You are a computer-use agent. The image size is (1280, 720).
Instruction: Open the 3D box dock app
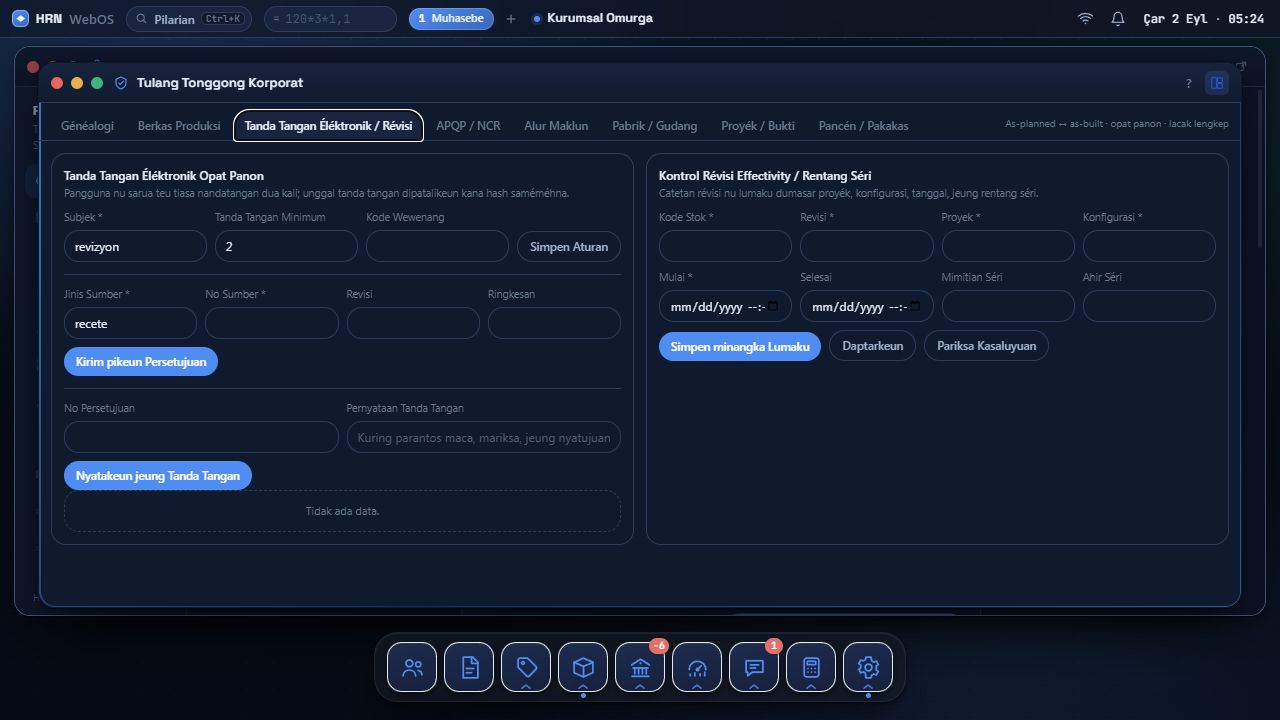tap(583, 667)
